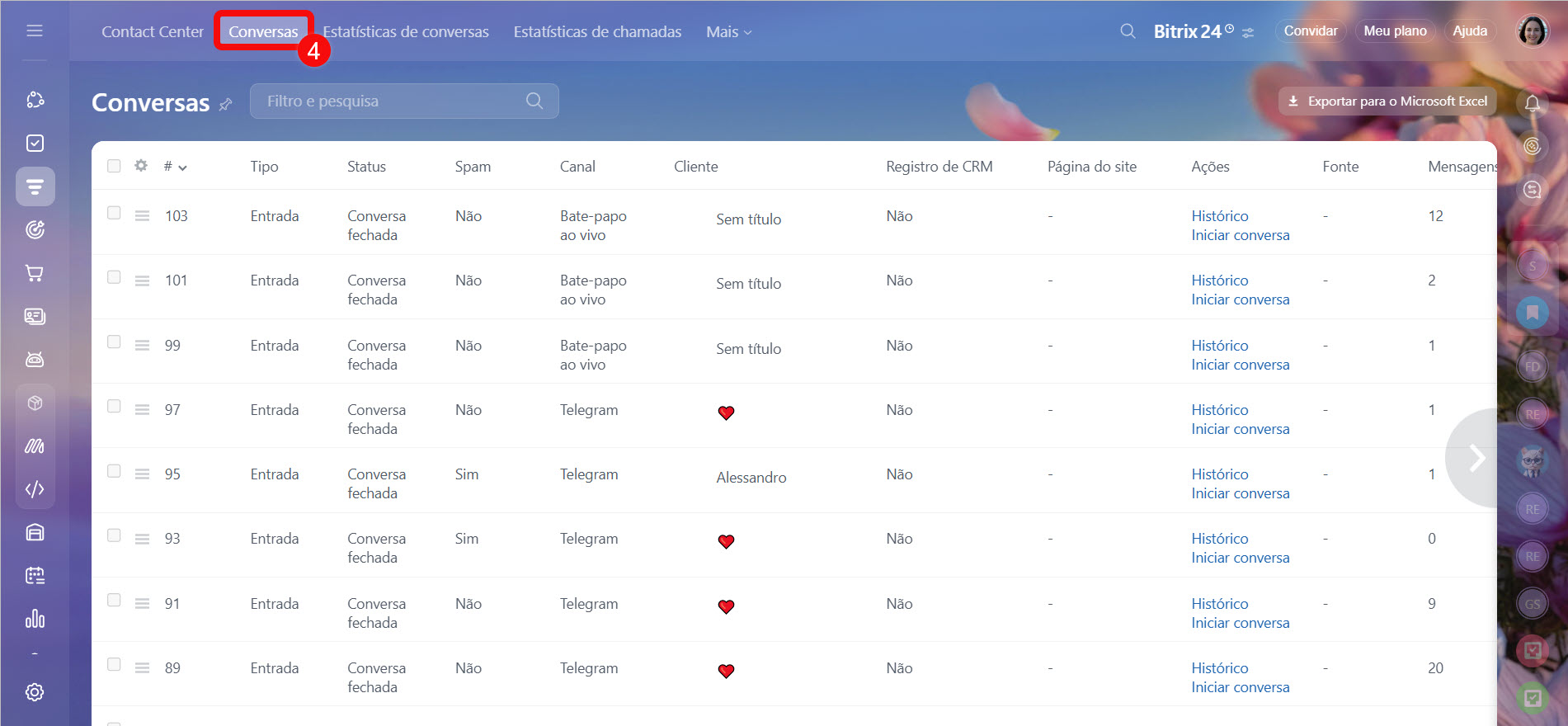Open Histórico link for conversation 95
Viewport: 1568px width, 726px height.
(x=1219, y=474)
